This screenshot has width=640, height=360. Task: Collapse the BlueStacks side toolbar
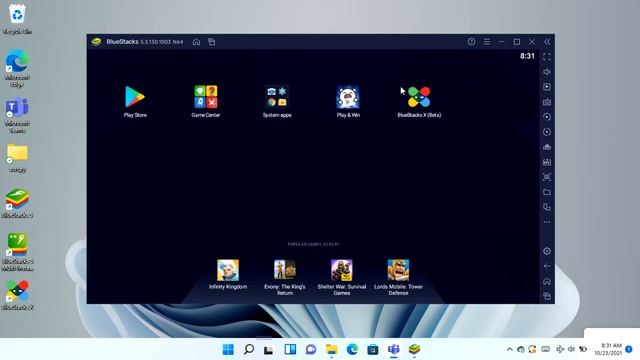[547, 42]
